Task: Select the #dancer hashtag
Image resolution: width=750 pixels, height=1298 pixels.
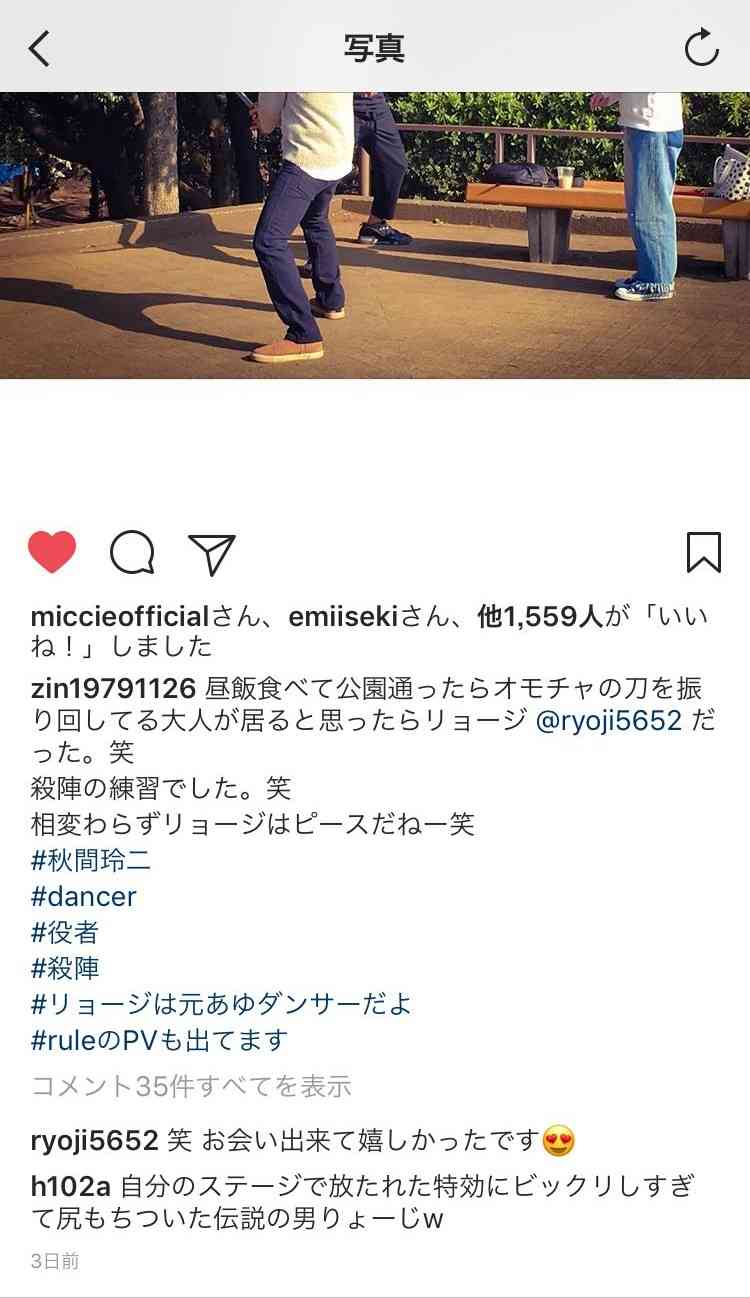Action: pos(84,896)
